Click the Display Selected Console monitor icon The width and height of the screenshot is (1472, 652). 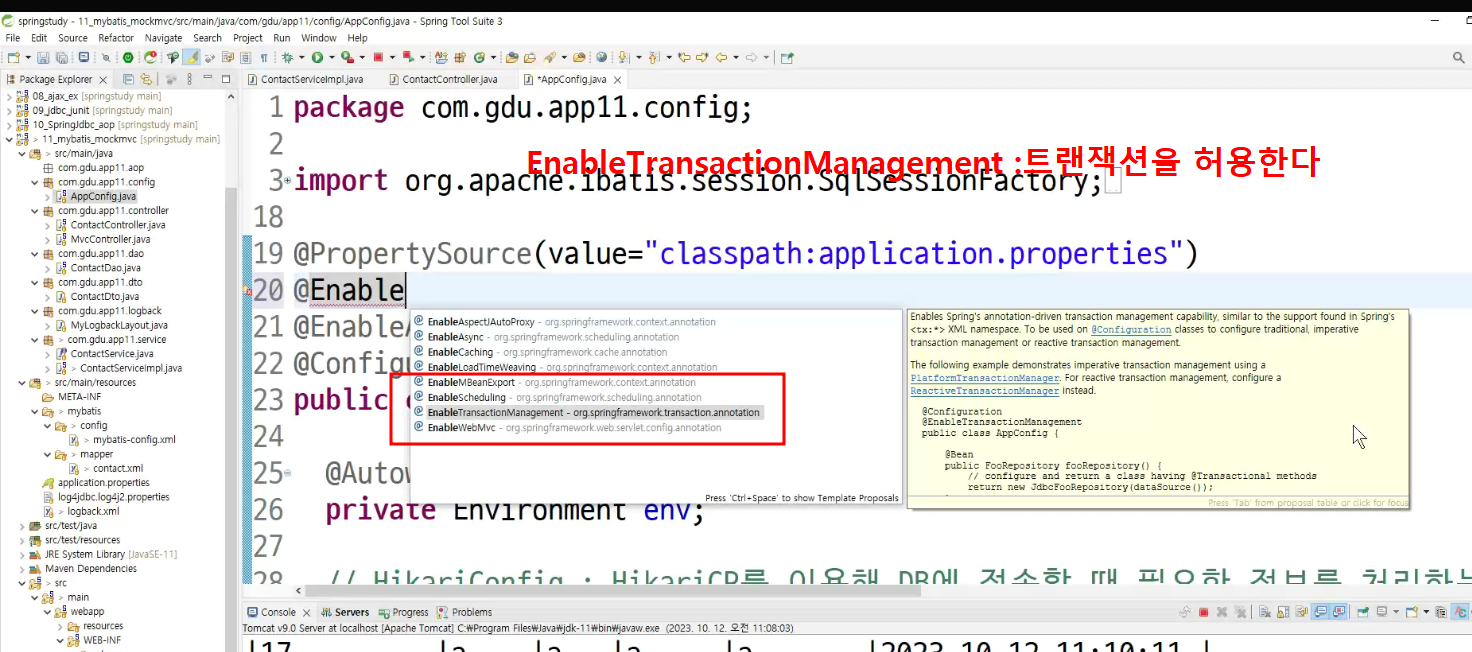[x=1382, y=612]
